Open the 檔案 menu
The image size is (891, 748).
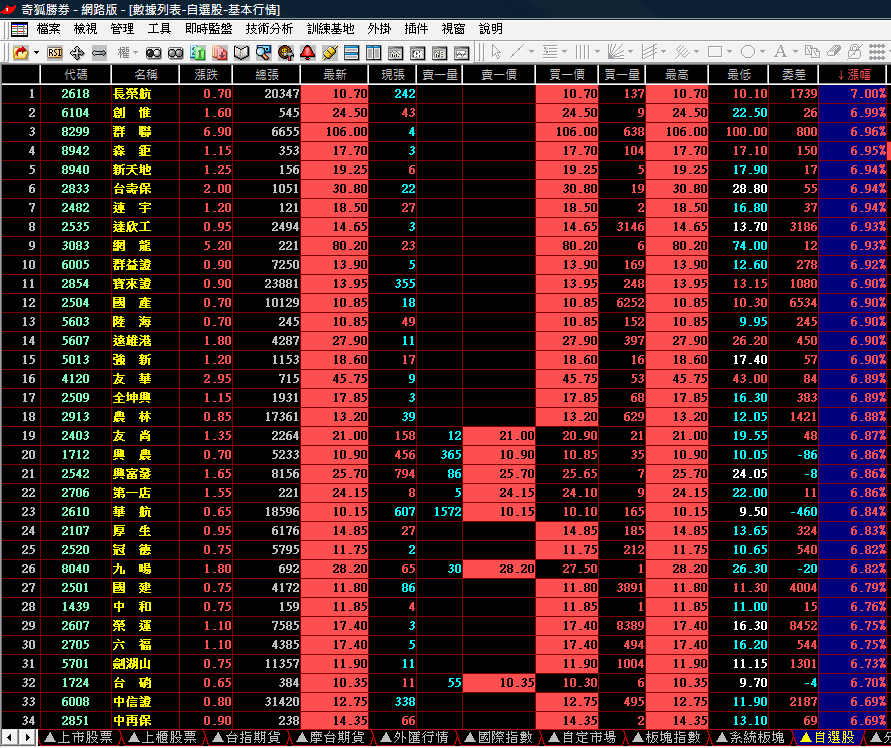pyautogui.click(x=48, y=28)
